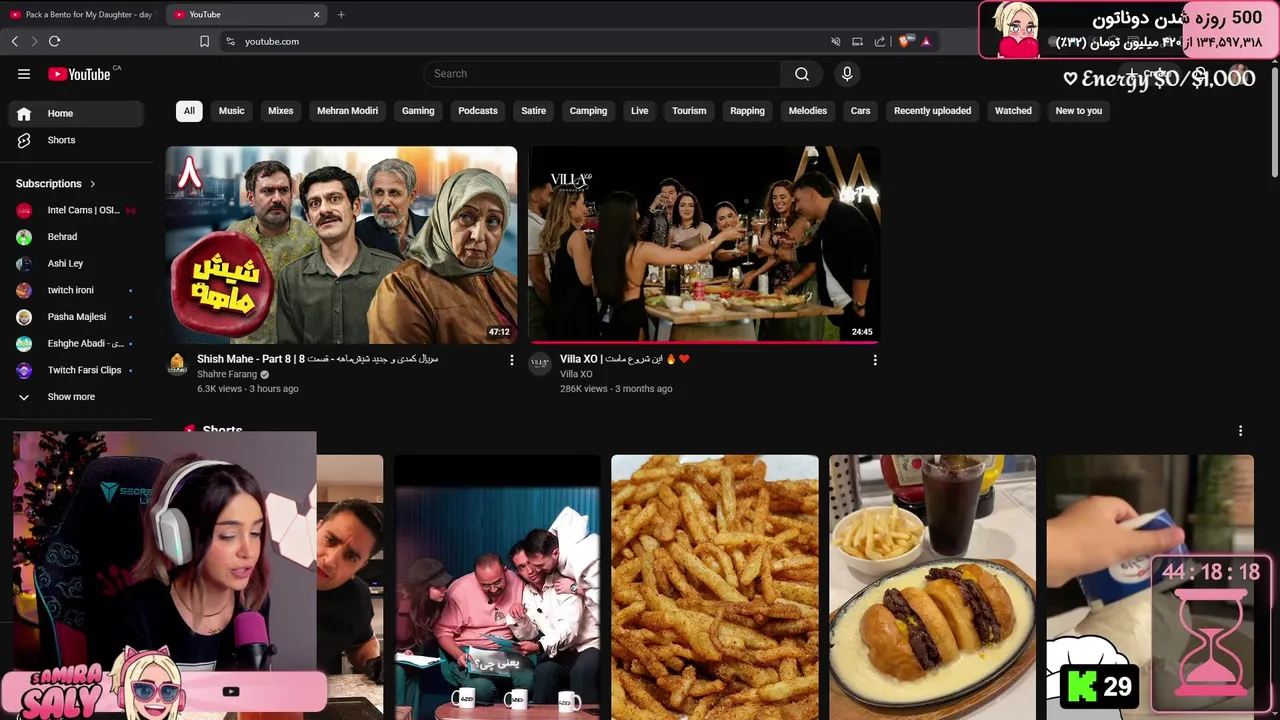Click the browser back arrow
The width and height of the screenshot is (1280, 720).
(x=14, y=41)
